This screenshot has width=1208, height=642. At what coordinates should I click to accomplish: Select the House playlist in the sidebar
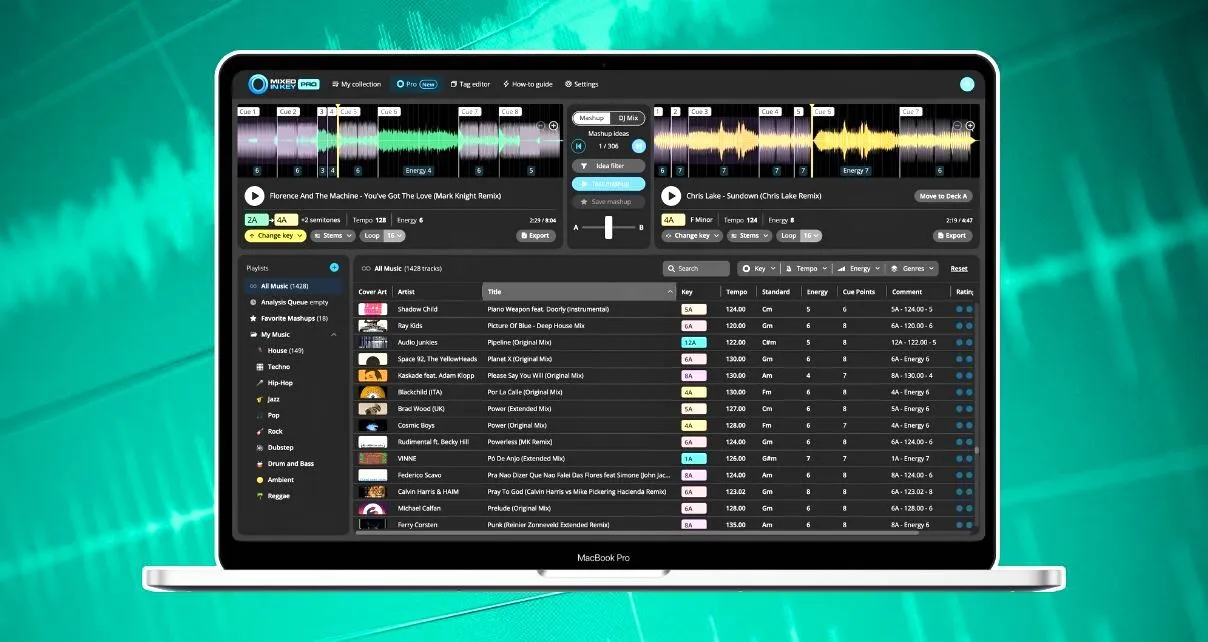click(277, 351)
